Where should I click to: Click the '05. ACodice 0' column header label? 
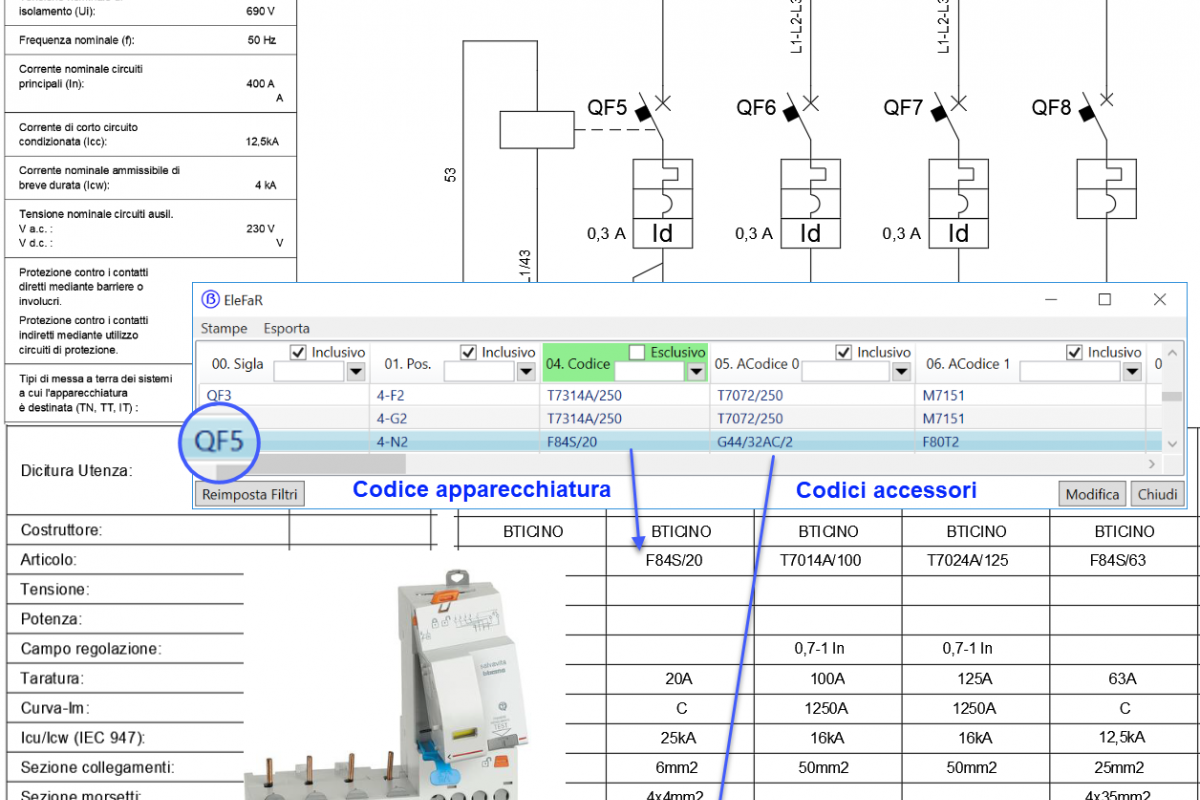pyautogui.click(x=757, y=364)
